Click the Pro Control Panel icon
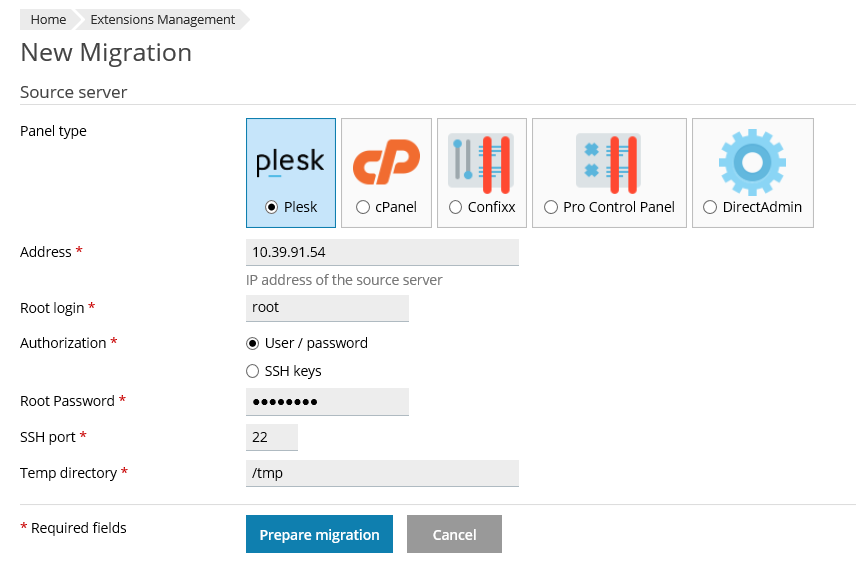The width and height of the screenshot is (856, 568). click(609, 162)
